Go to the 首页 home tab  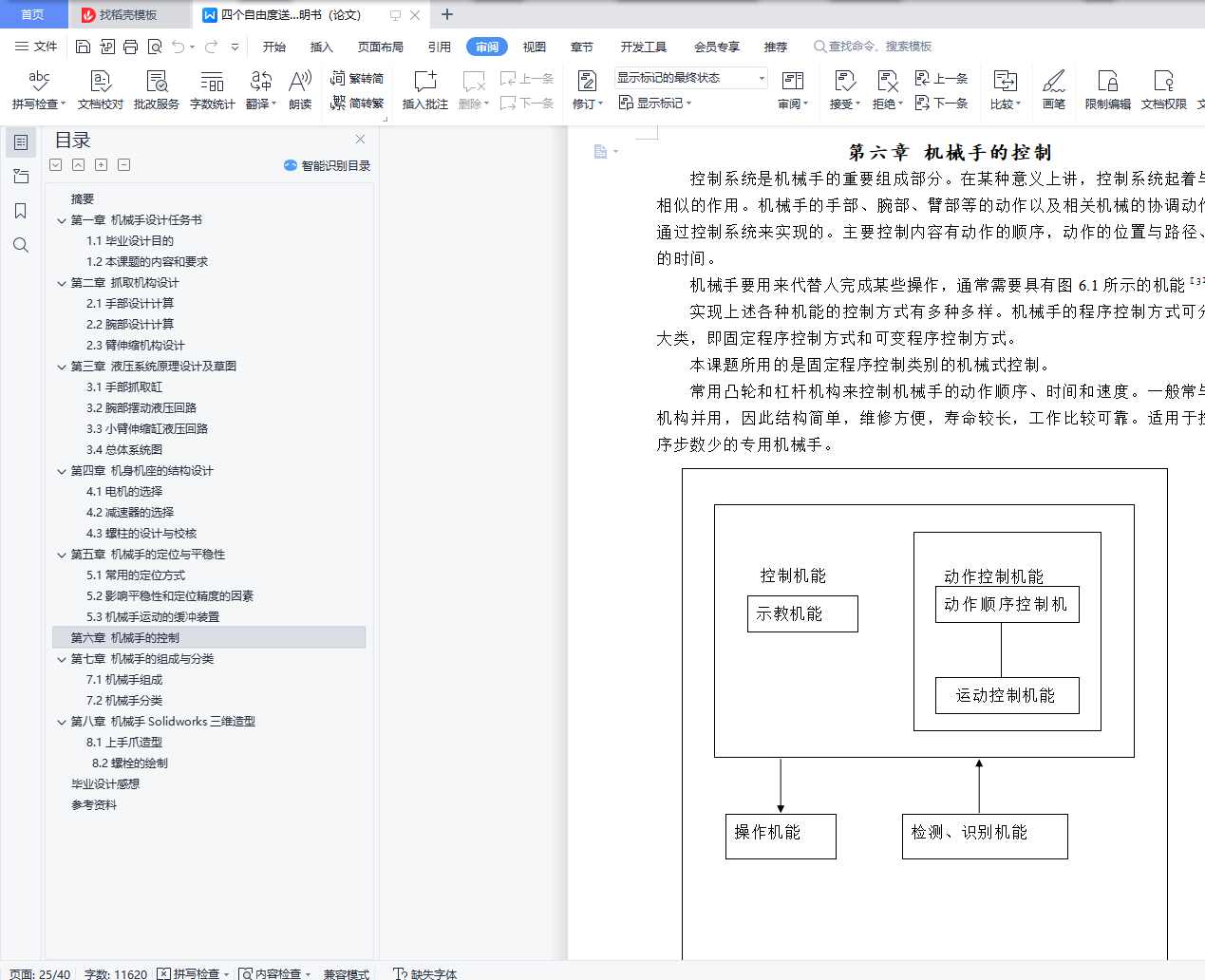tap(33, 14)
